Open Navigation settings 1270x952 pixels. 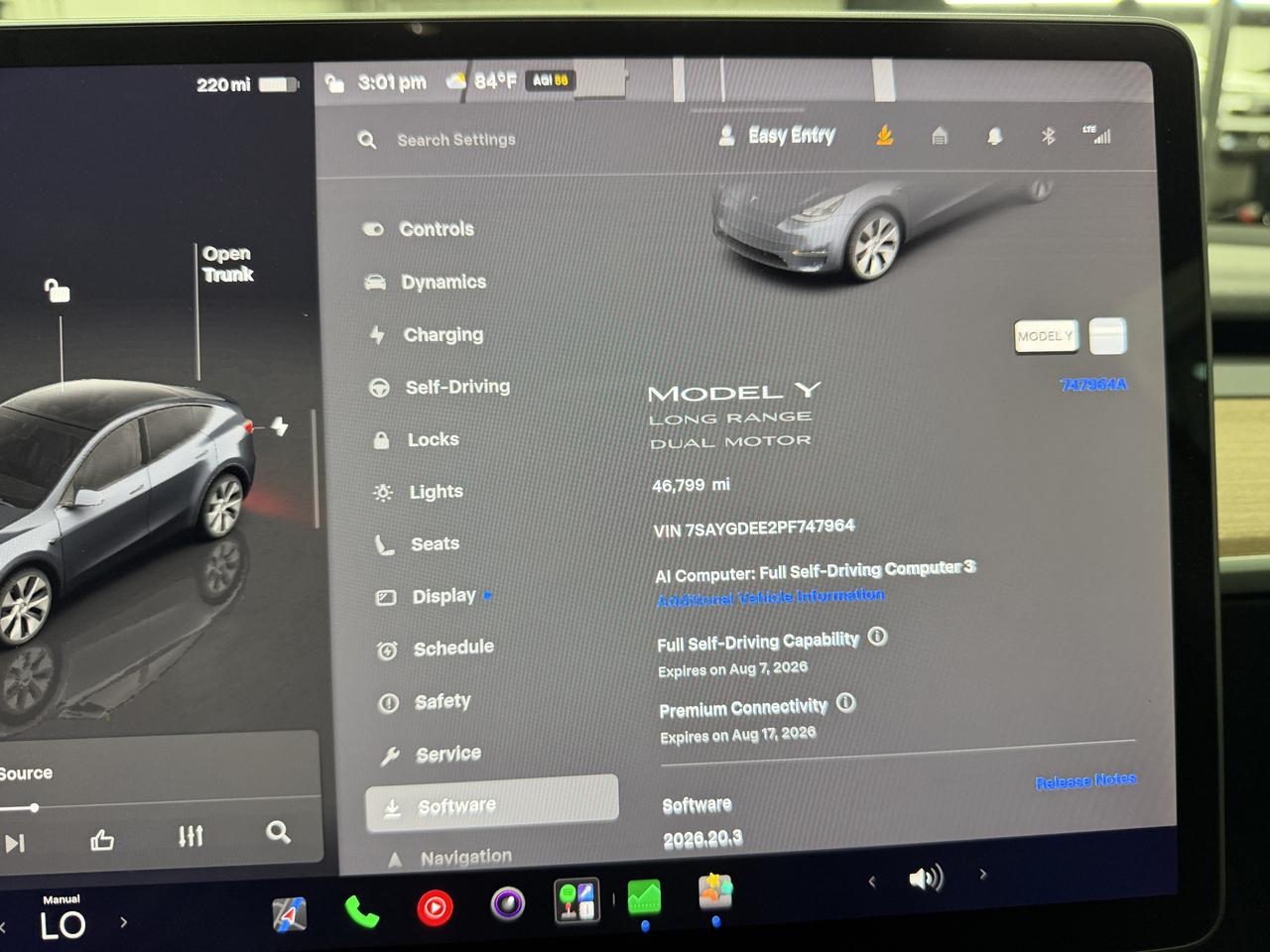pos(450,858)
